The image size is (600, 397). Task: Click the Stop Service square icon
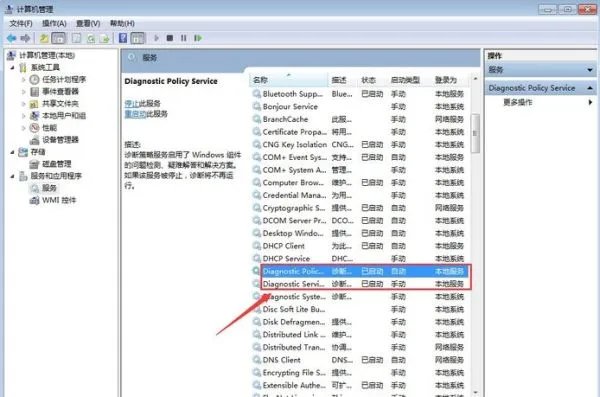pos(170,38)
